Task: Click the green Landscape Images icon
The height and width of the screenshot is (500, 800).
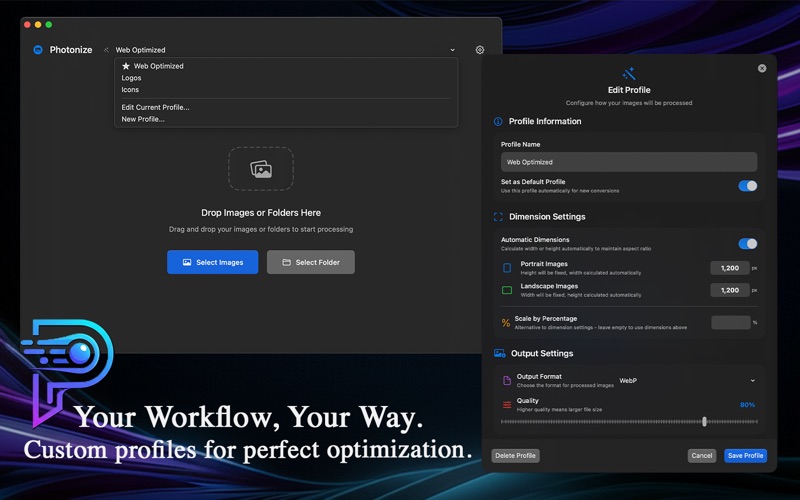Action: click(x=507, y=290)
